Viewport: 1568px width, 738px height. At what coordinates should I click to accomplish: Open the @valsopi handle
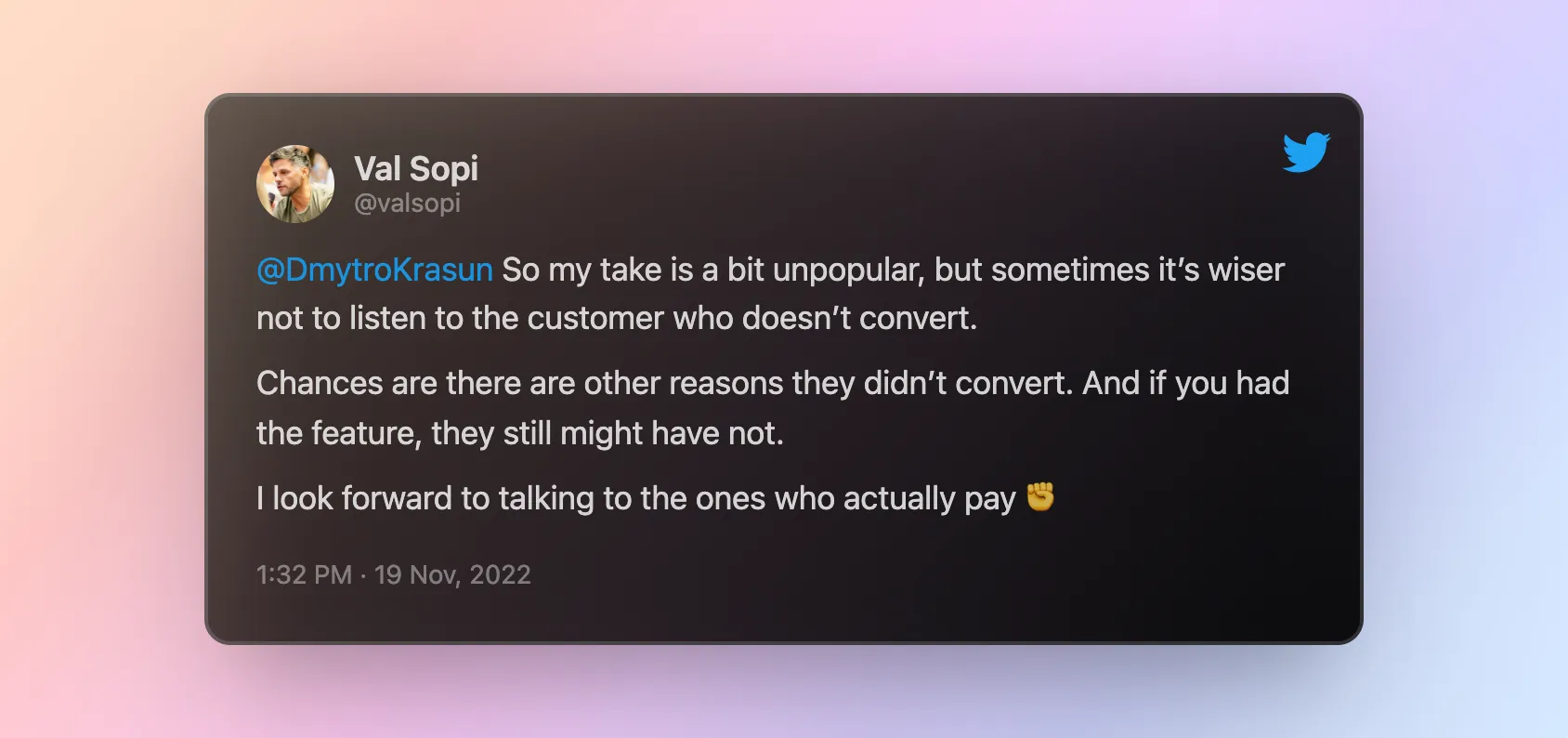407,203
